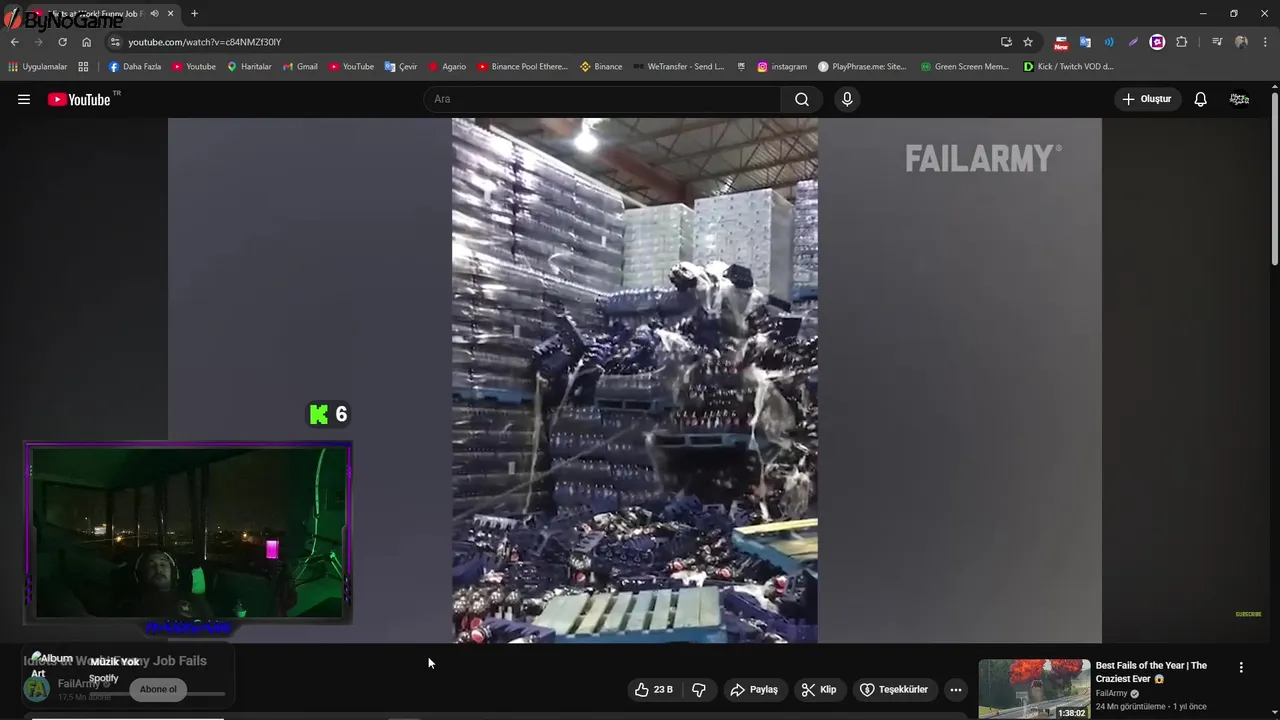Screen dimensions: 1280x720
Task: Play the Best Fails of the Year thumbnail
Action: point(1034,689)
